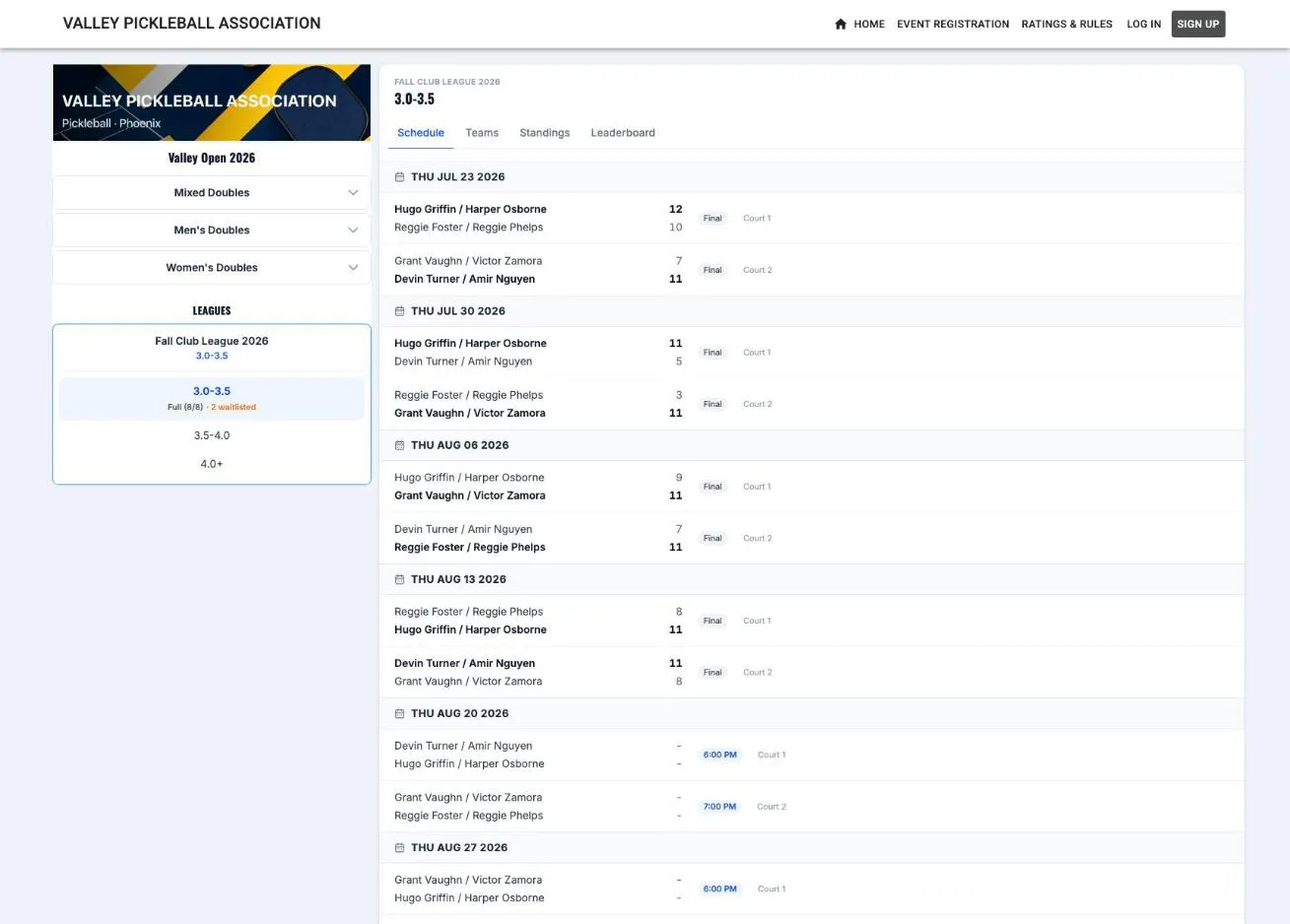Image resolution: width=1290 pixels, height=924 pixels.
Task: Click Final badge for Jul 23 Court 1
Action: tap(713, 219)
